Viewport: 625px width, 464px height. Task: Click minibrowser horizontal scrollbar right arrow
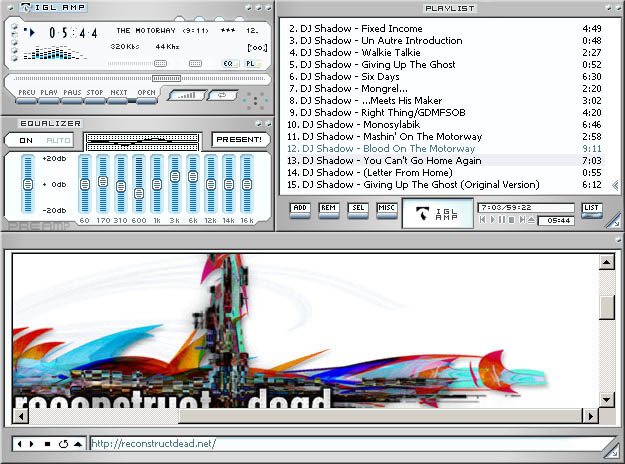coord(590,417)
